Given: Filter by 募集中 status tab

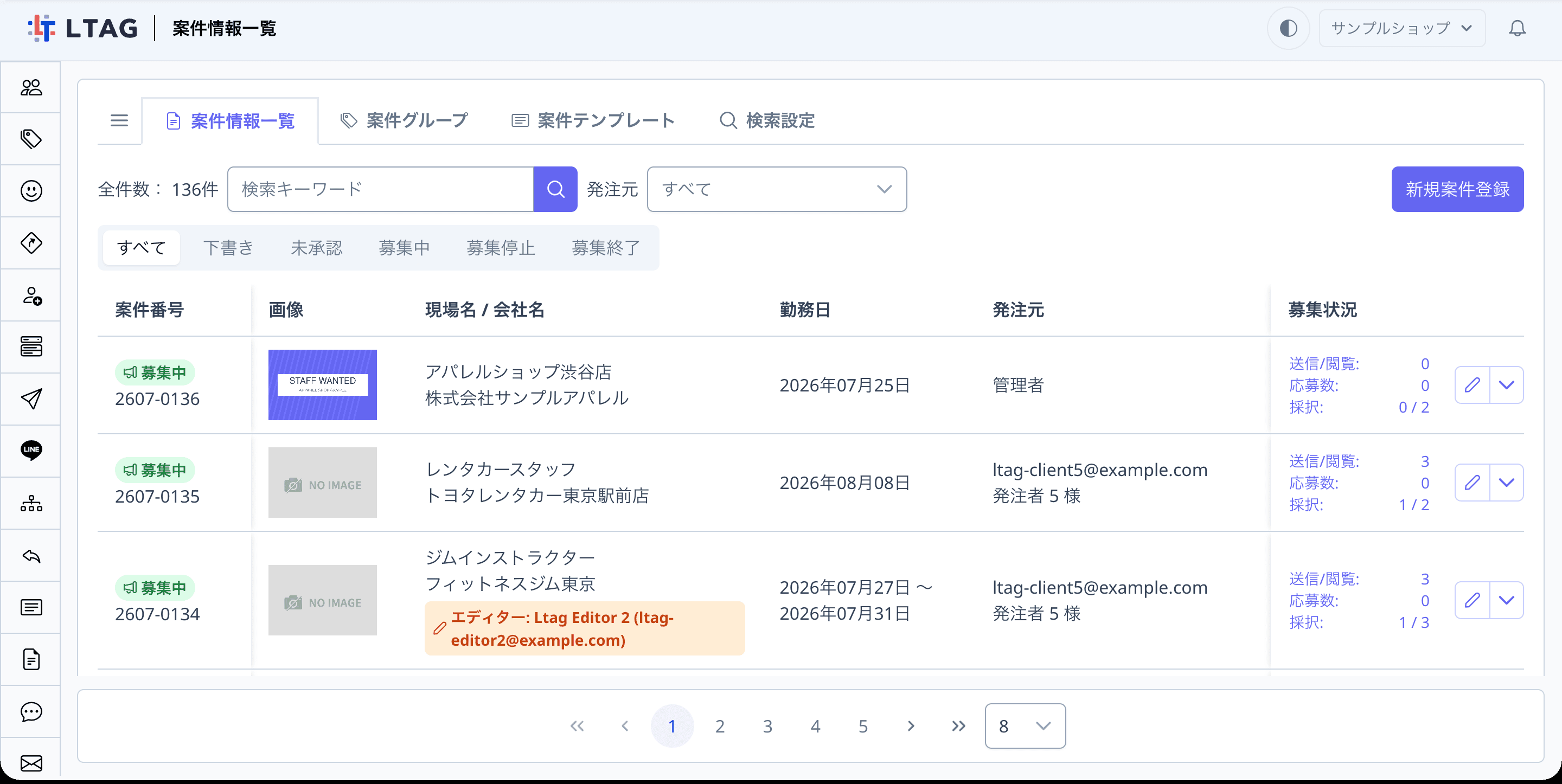Looking at the screenshot, I should coord(405,248).
